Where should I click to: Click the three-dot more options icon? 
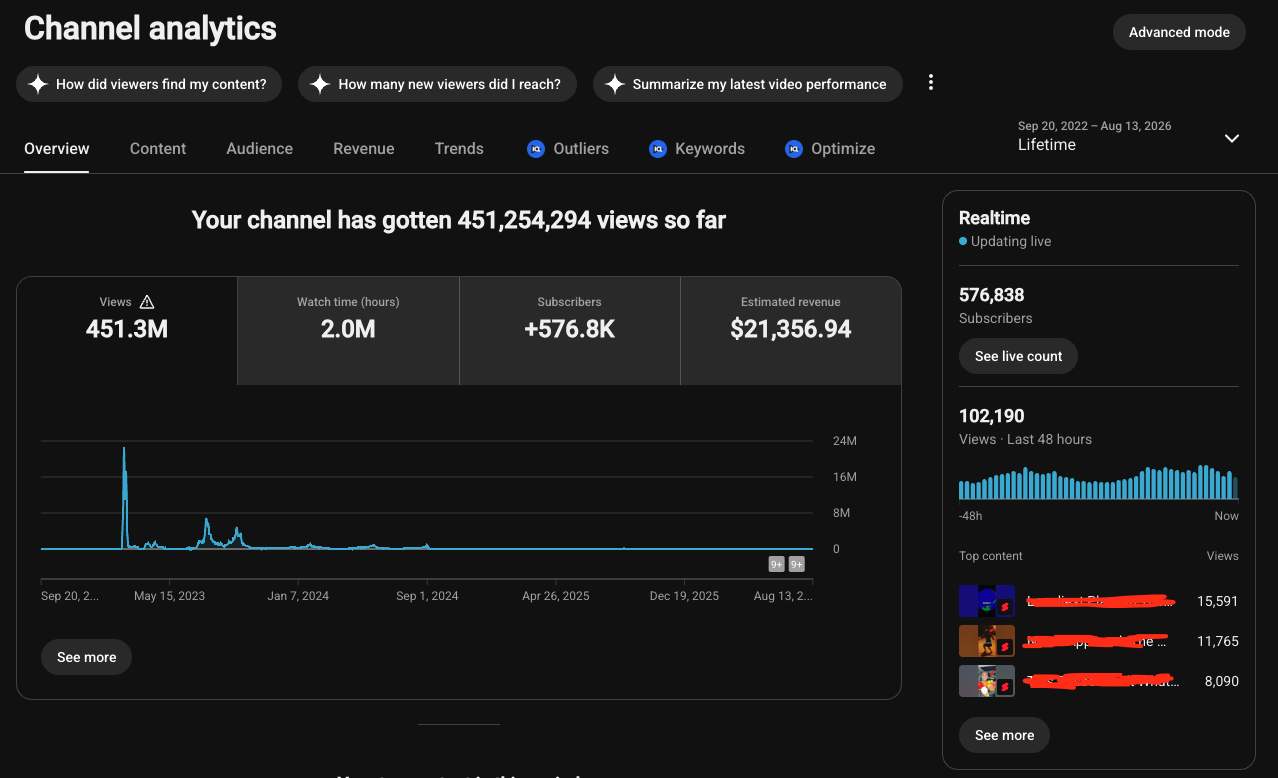931,83
